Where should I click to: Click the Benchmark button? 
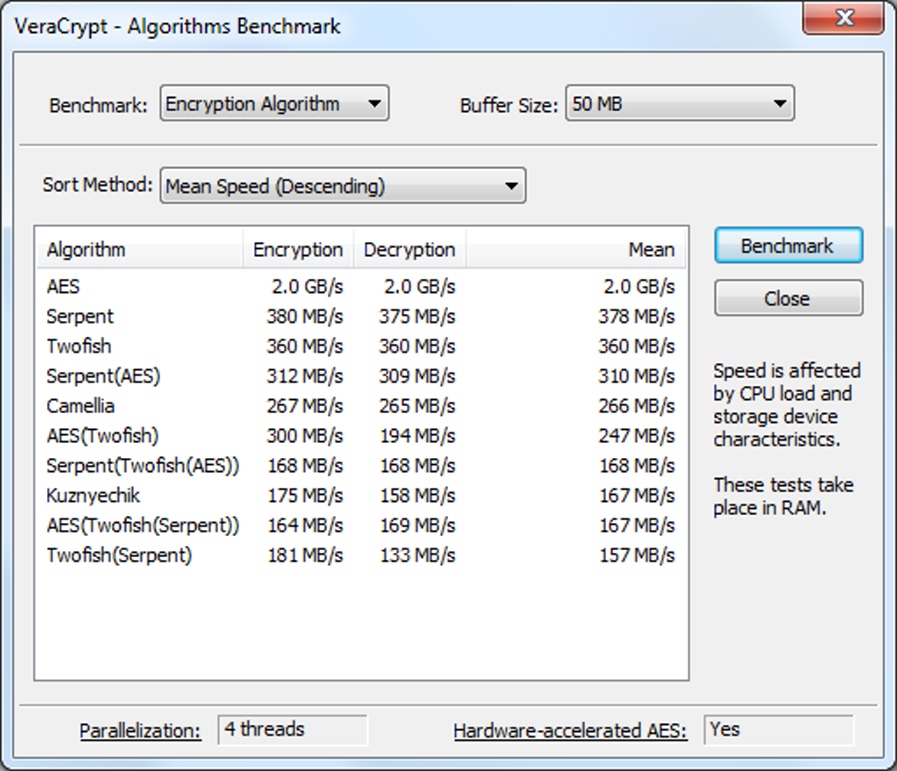(x=788, y=246)
